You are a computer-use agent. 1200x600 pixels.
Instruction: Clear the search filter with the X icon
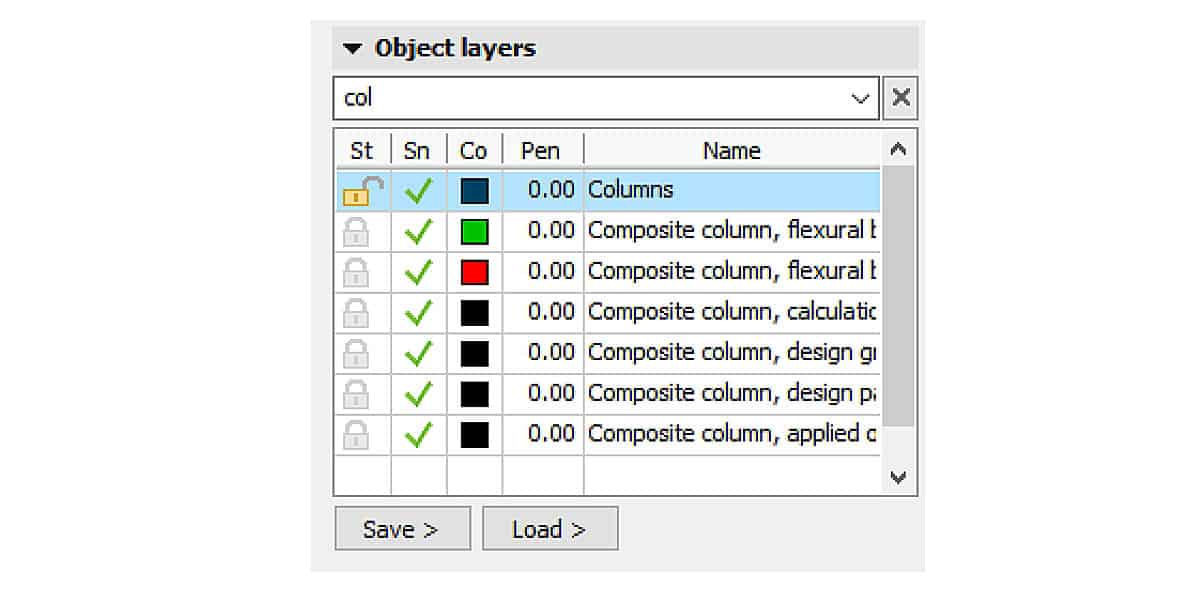(899, 97)
